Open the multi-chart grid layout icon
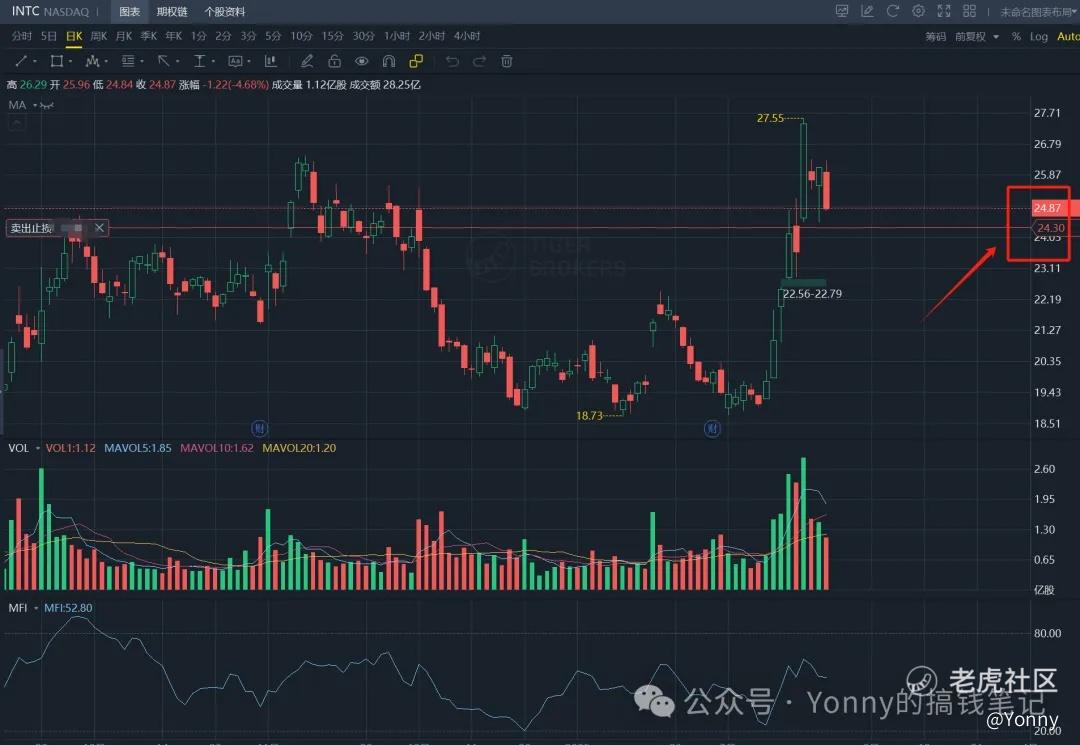This screenshot has width=1080, height=745. tap(969, 11)
